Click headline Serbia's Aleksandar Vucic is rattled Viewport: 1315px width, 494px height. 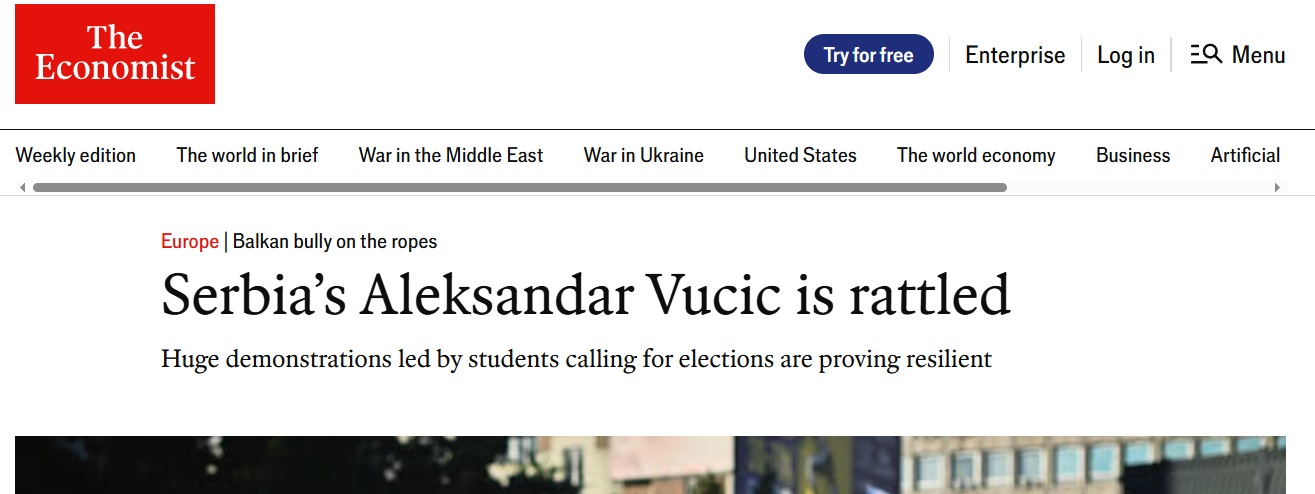tap(586, 295)
